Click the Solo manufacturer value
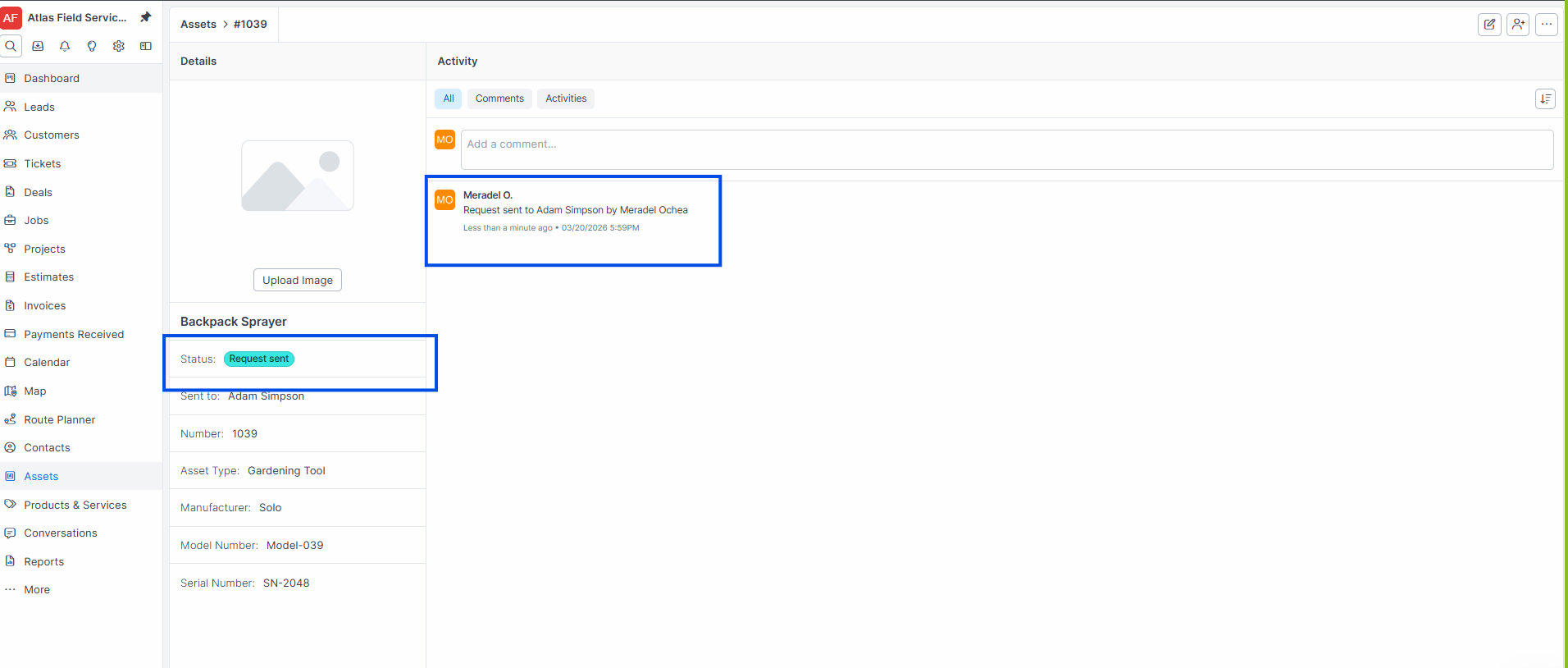This screenshot has width=1568, height=668. pyautogui.click(x=270, y=507)
